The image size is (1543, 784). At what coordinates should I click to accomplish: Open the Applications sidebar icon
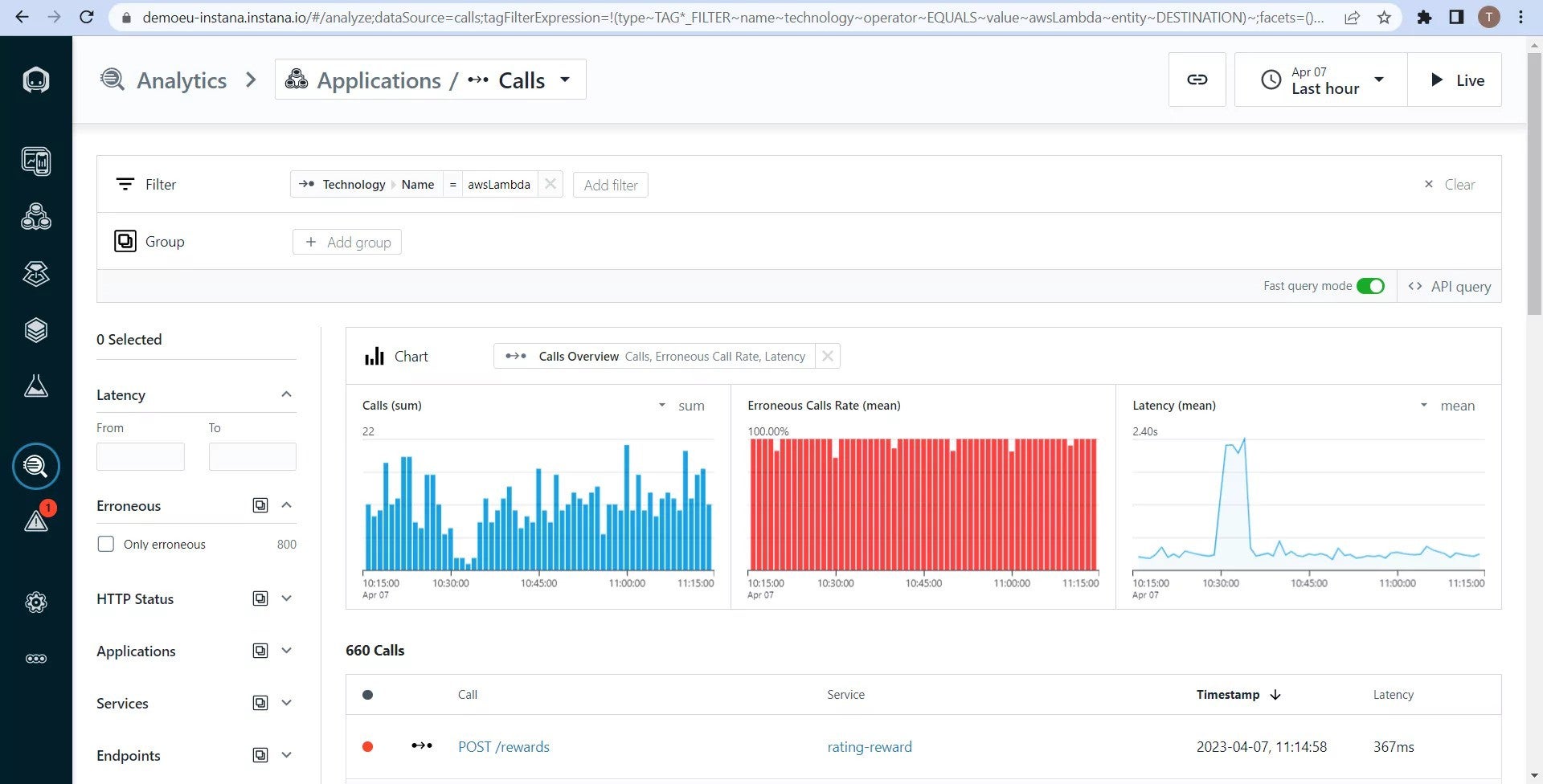pos(36,217)
